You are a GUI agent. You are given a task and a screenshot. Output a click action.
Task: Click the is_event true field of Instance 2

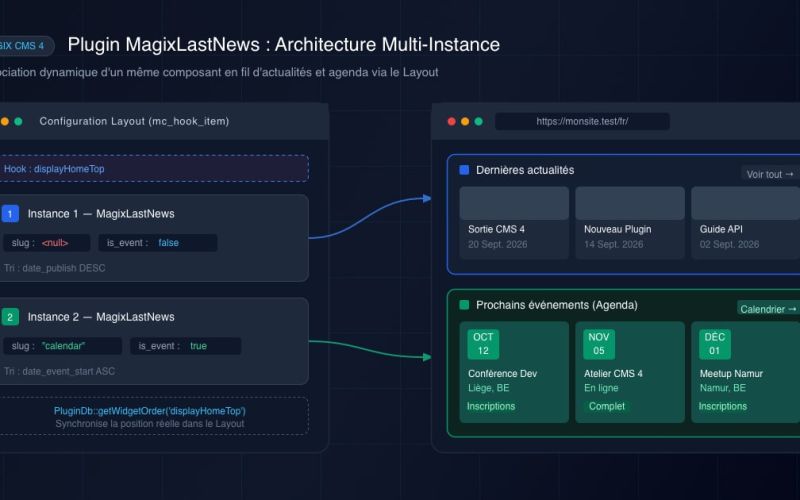pyautogui.click(x=185, y=346)
